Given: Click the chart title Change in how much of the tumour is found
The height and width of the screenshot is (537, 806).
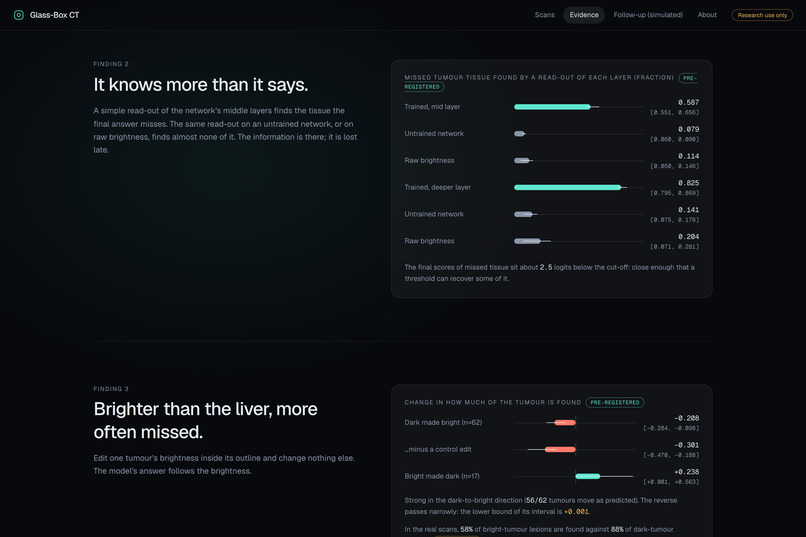Looking at the screenshot, I should point(492,402).
